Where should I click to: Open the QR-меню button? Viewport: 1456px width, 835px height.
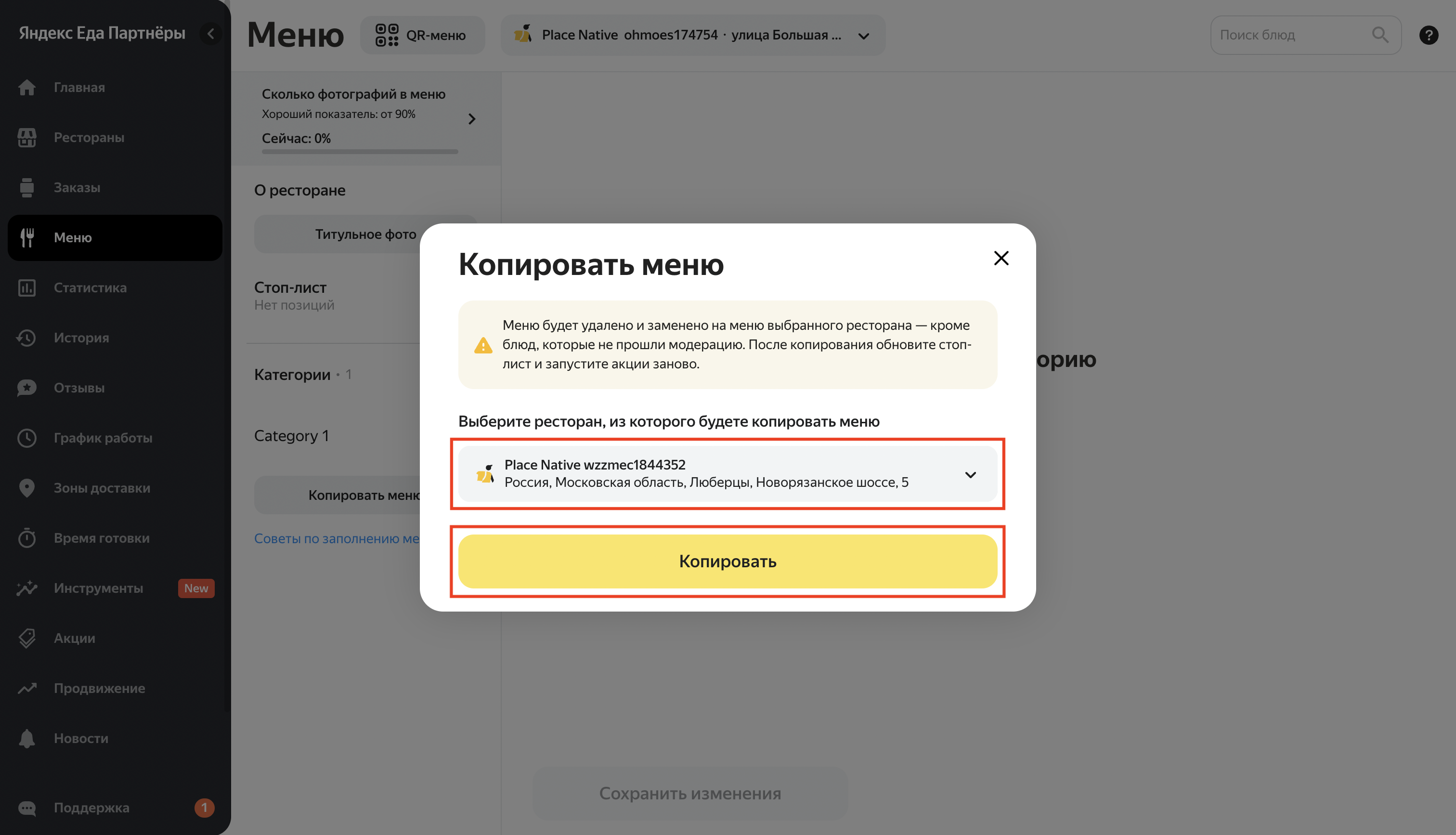(x=422, y=35)
